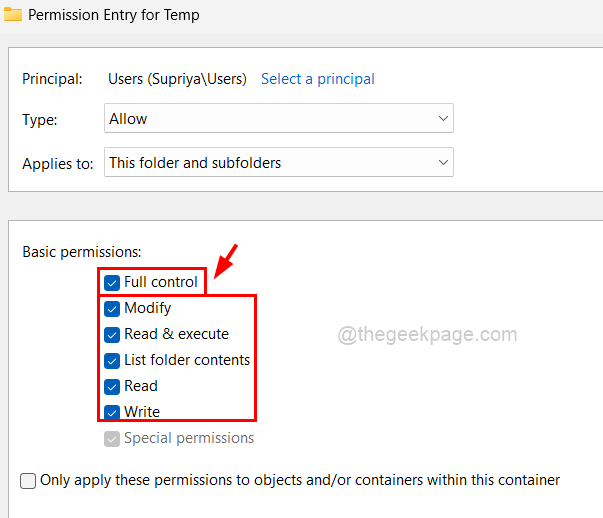Enable Only apply these permissions to objects checkbox
Viewport: 603px width, 518px height.
[28, 481]
